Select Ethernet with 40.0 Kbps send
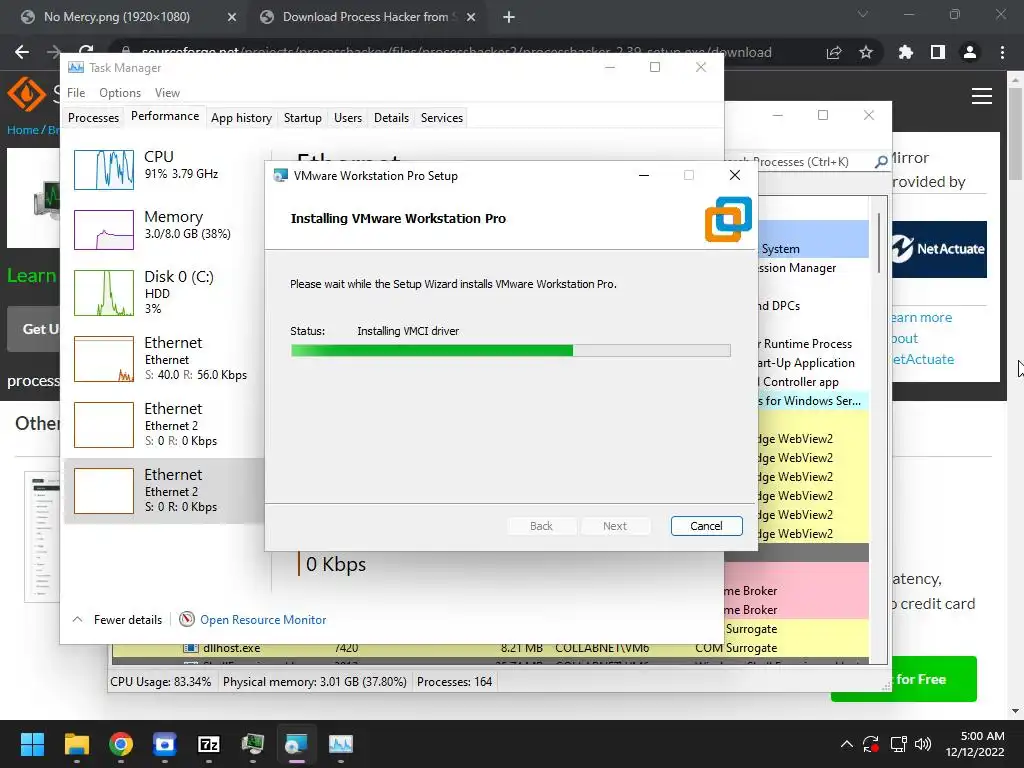Image resolution: width=1024 pixels, height=768 pixels. [163, 359]
